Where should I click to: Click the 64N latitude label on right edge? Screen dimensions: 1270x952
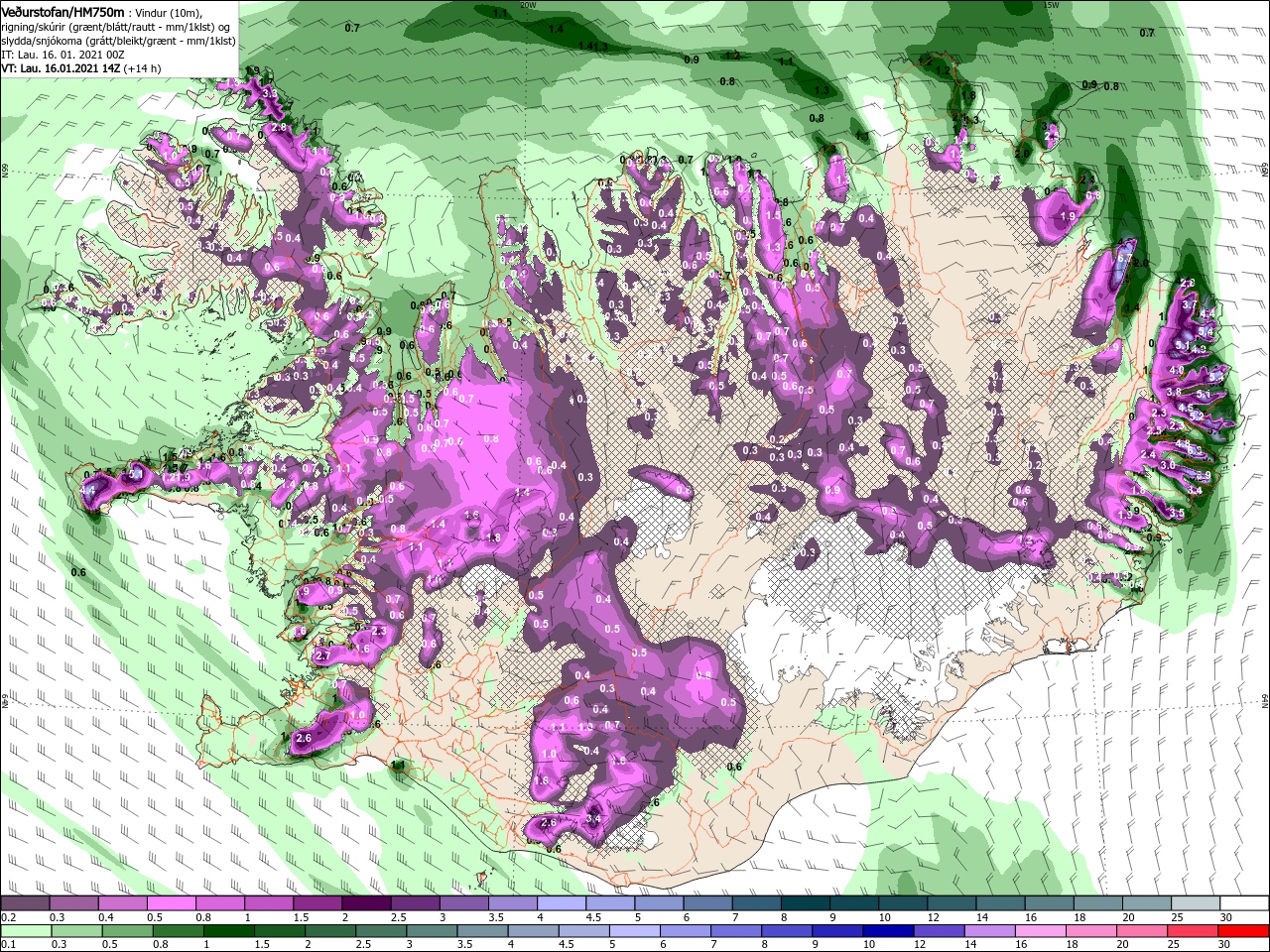coord(1264,701)
